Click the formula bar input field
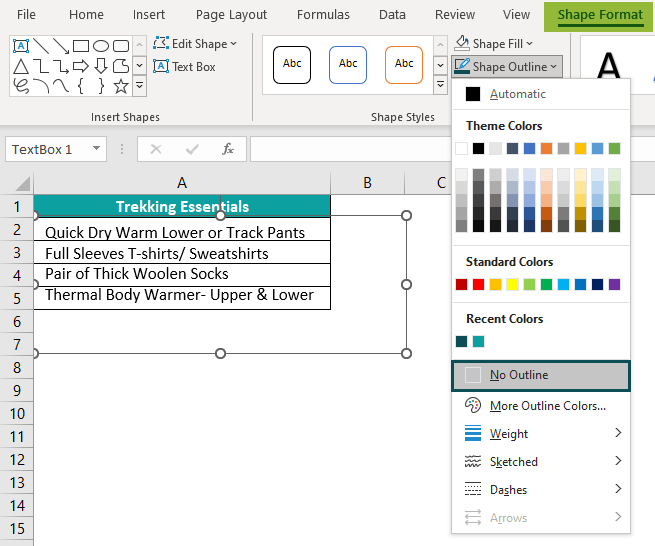Screen dimensions: 655x546 pos(351,149)
